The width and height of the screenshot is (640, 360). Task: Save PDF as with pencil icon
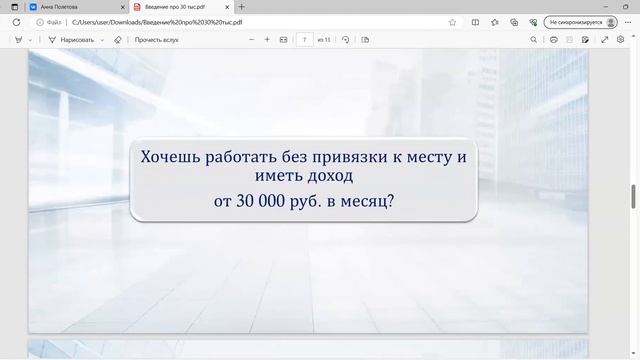tap(585, 40)
